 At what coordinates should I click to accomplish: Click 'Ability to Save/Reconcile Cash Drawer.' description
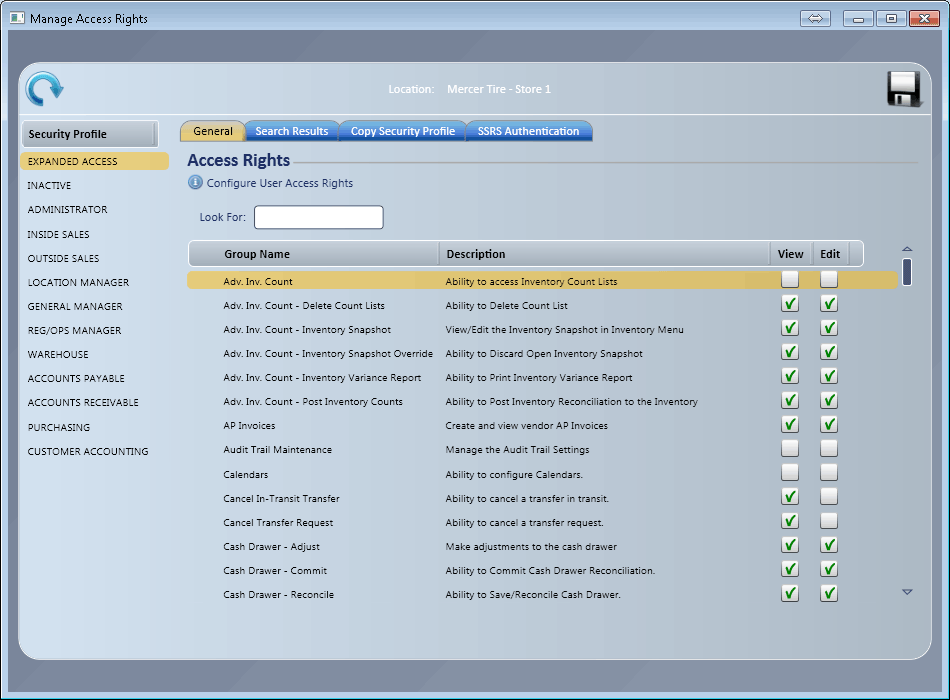[x=533, y=595]
